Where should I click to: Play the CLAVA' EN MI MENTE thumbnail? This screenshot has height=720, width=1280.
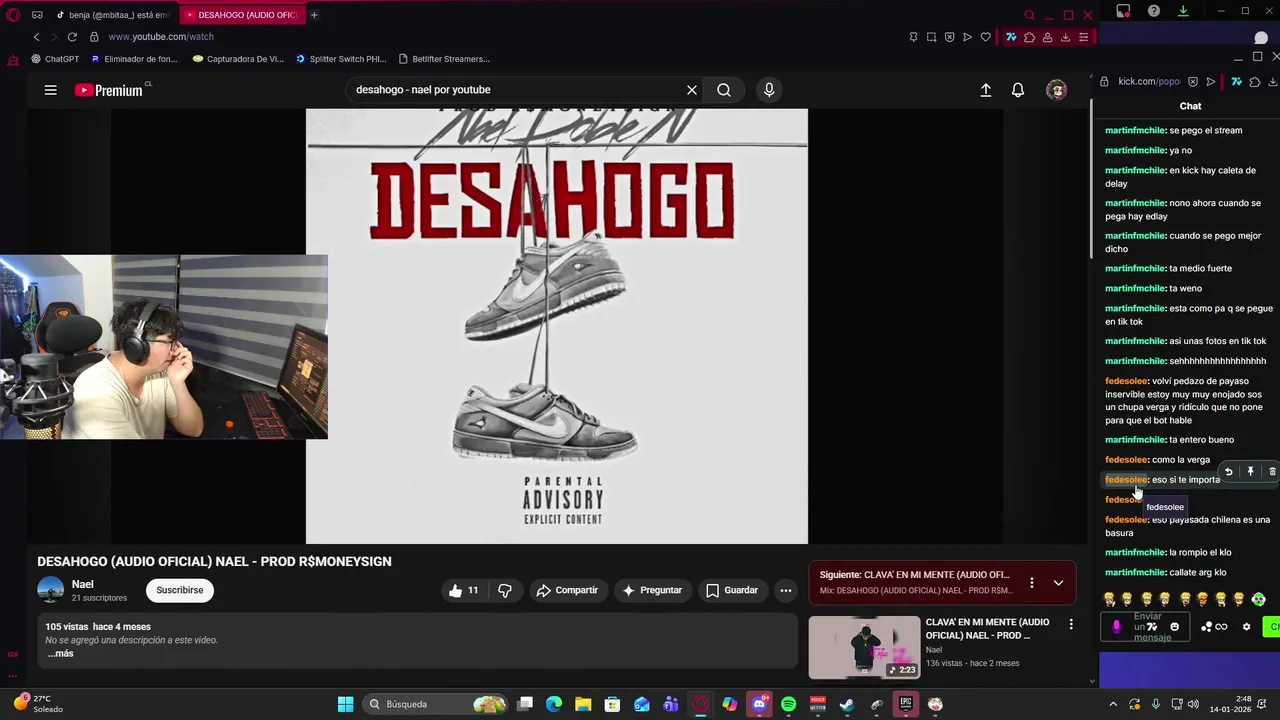(864, 647)
